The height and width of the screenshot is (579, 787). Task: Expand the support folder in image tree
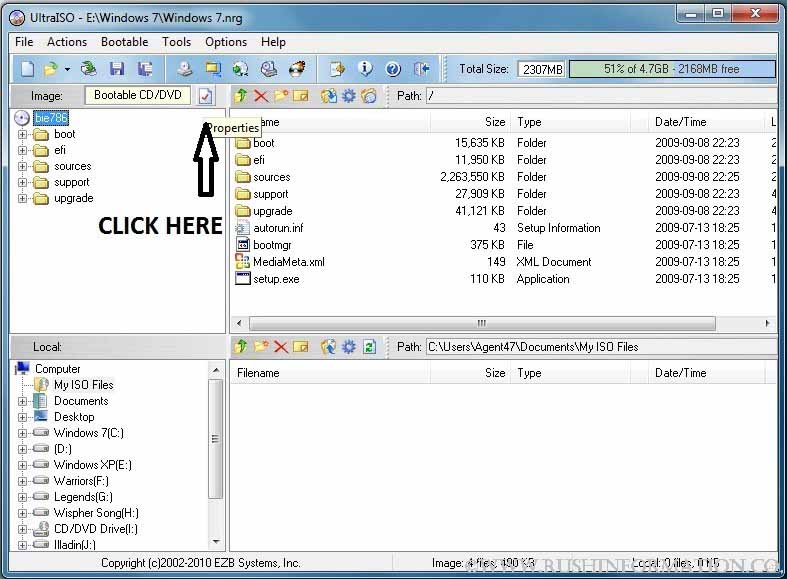tap(22, 183)
